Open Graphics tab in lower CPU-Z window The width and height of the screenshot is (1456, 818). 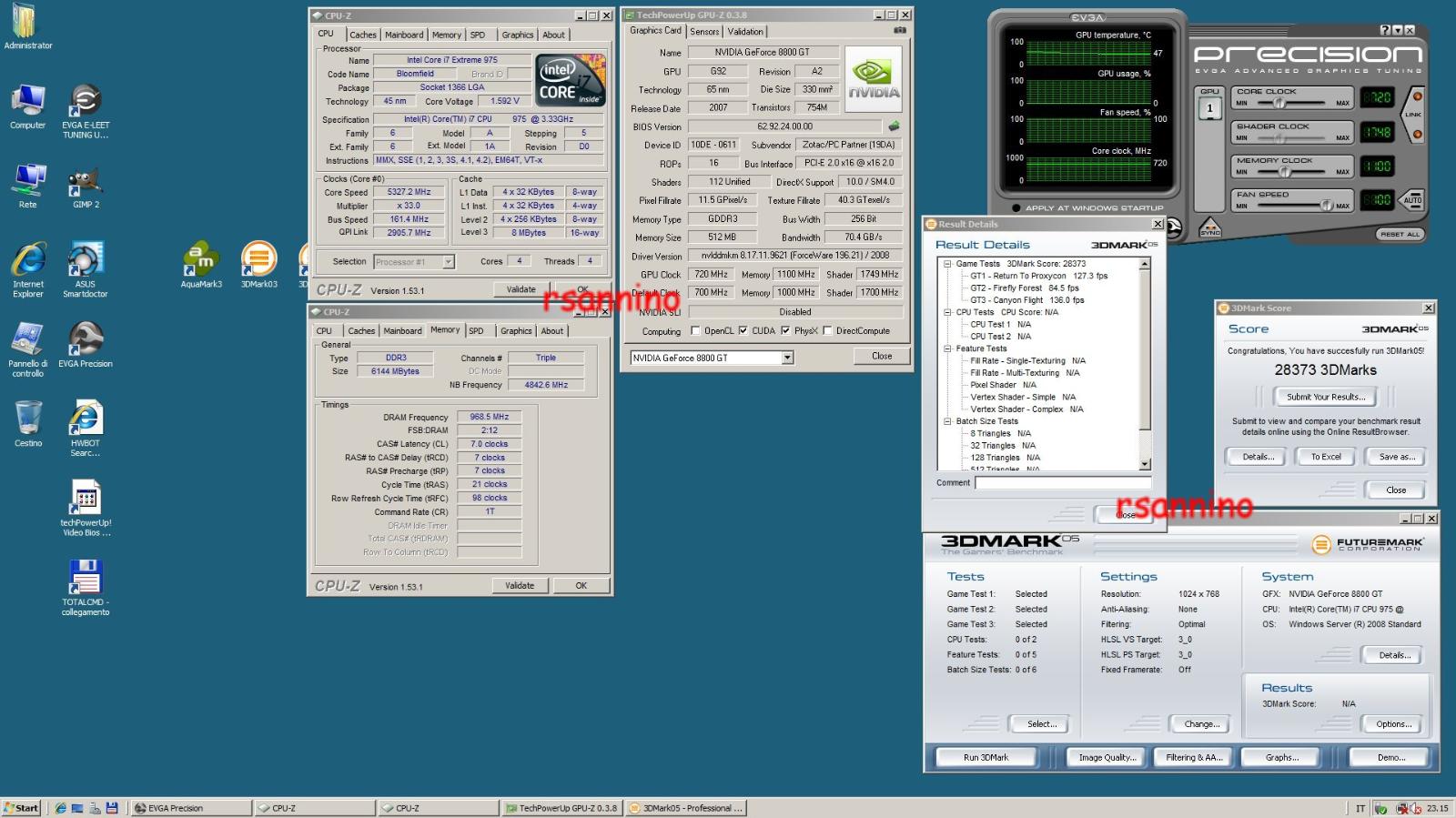point(516,331)
